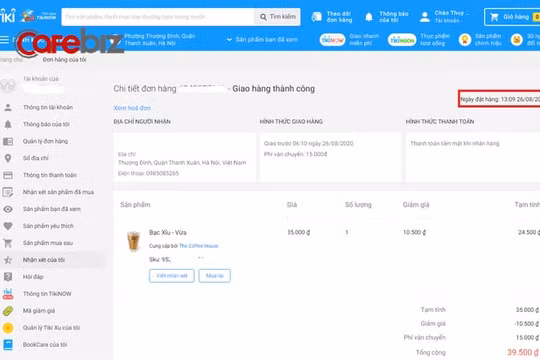Image resolution: width=540 pixels, height=360 pixels.
Task: Select Nhận xét của tôi menu label
Action: click(44, 260)
